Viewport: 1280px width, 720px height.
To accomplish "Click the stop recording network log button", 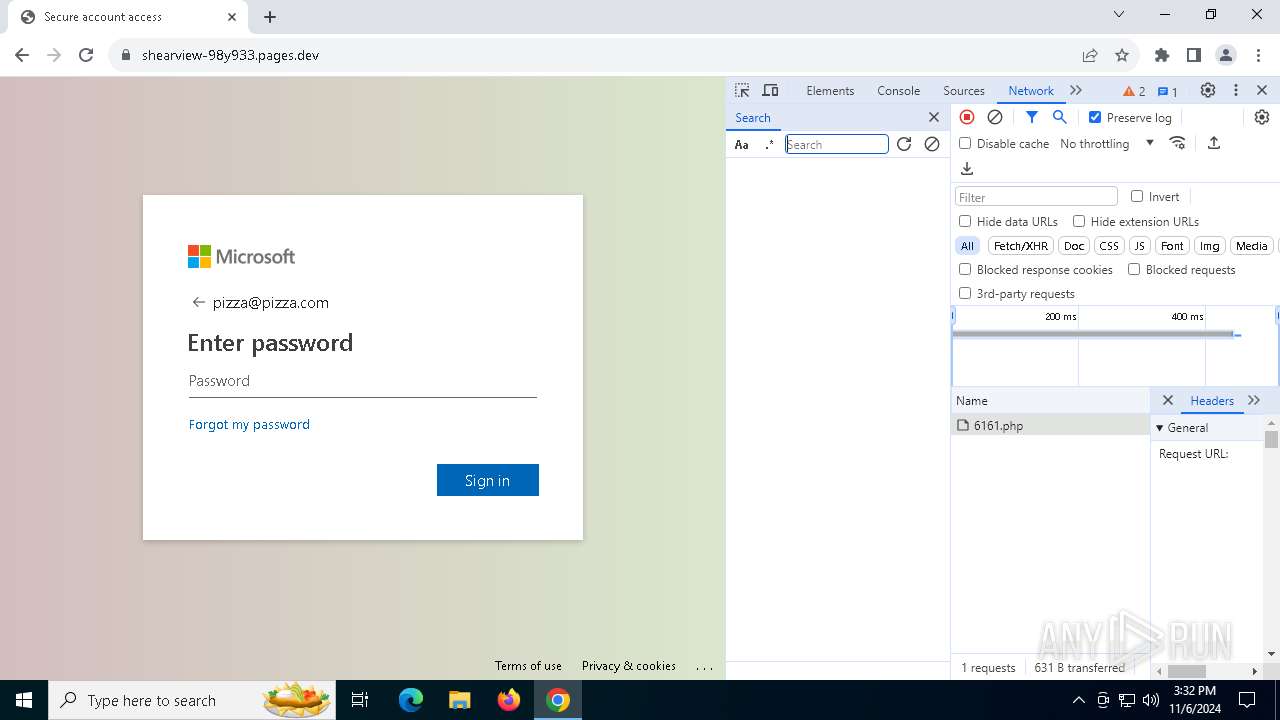I will pos(967,117).
